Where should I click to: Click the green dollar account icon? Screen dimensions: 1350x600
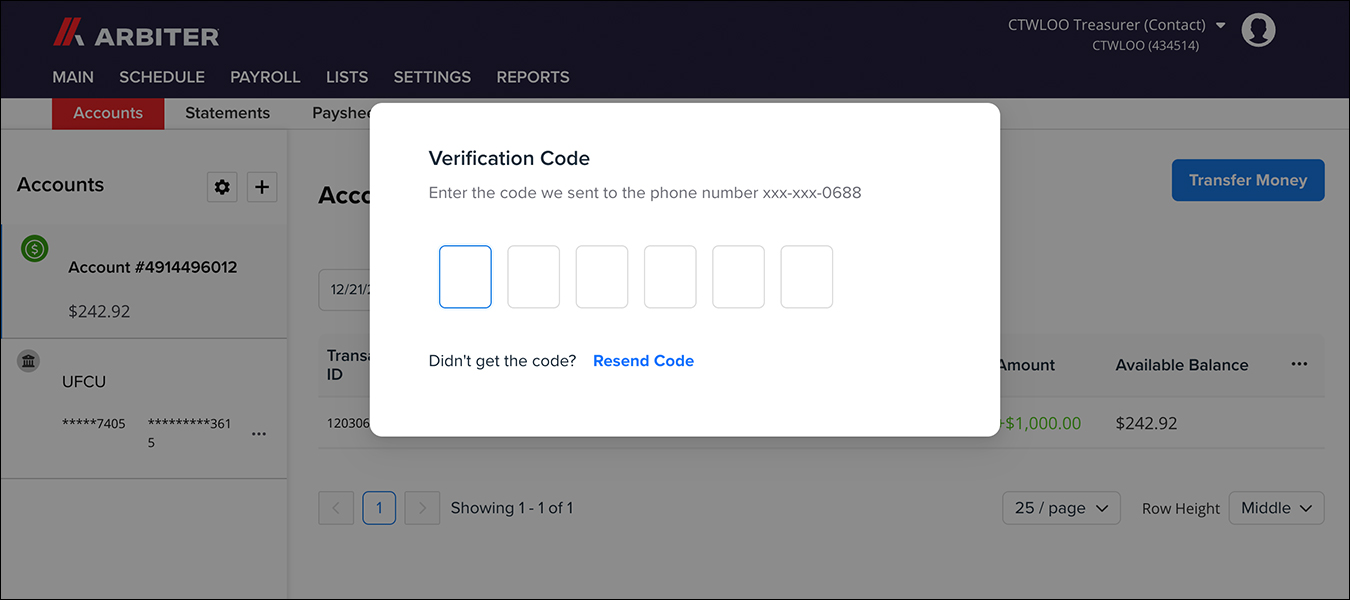35,249
